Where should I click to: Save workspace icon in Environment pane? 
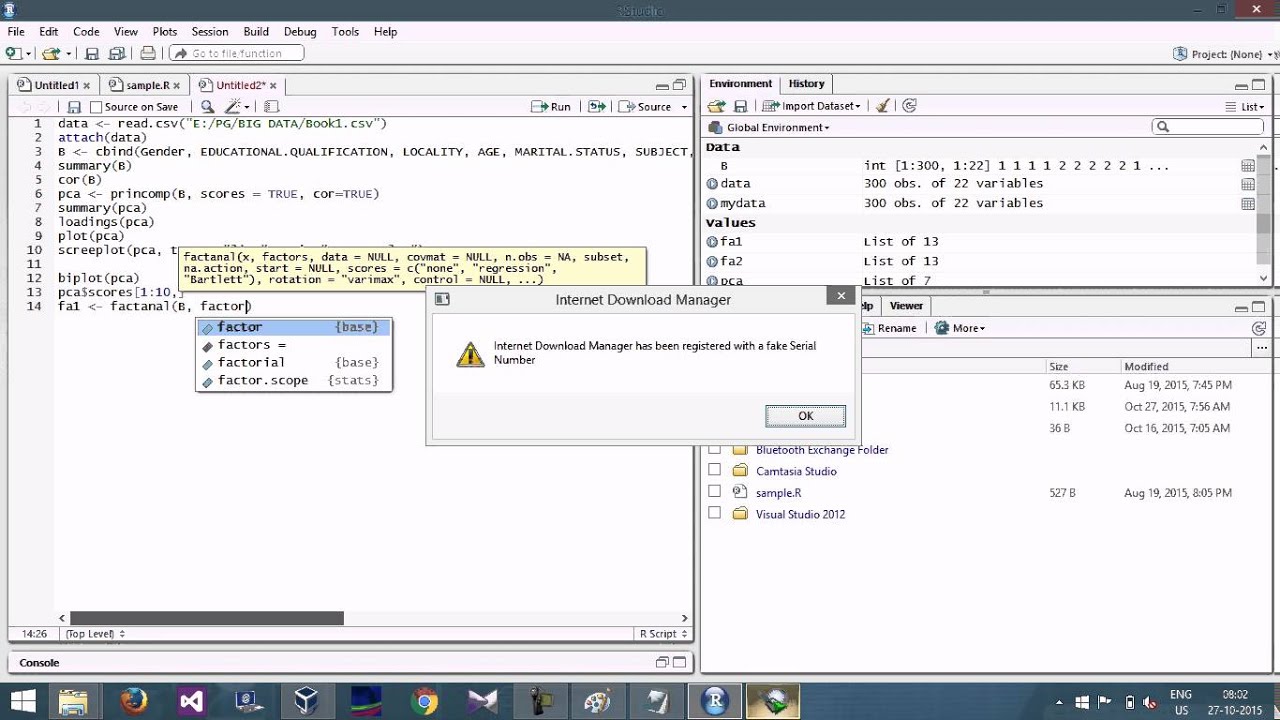coord(740,106)
